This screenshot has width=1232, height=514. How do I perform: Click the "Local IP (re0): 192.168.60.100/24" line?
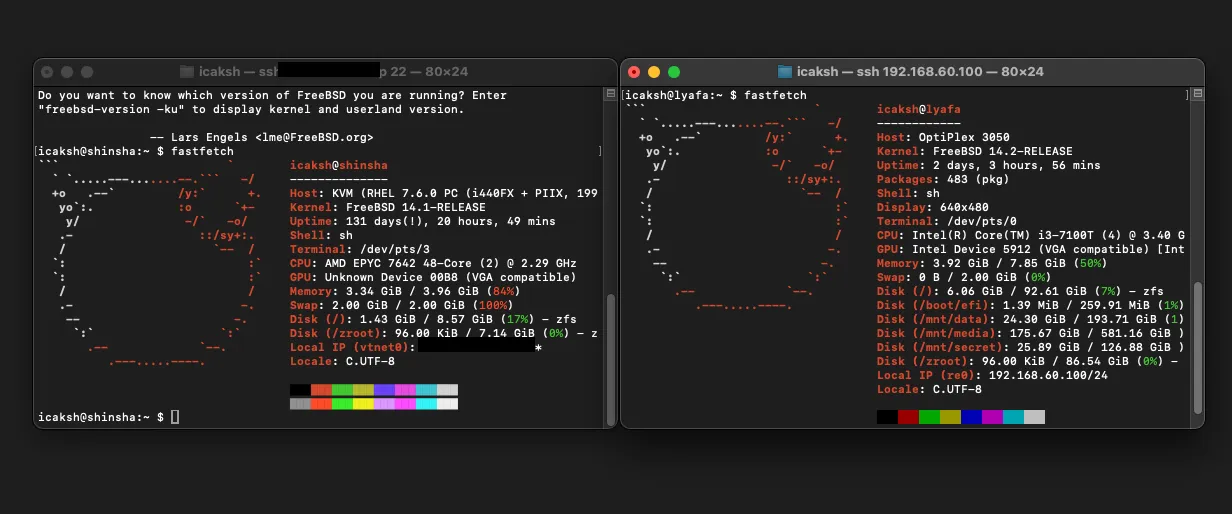click(x=992, y=375)
